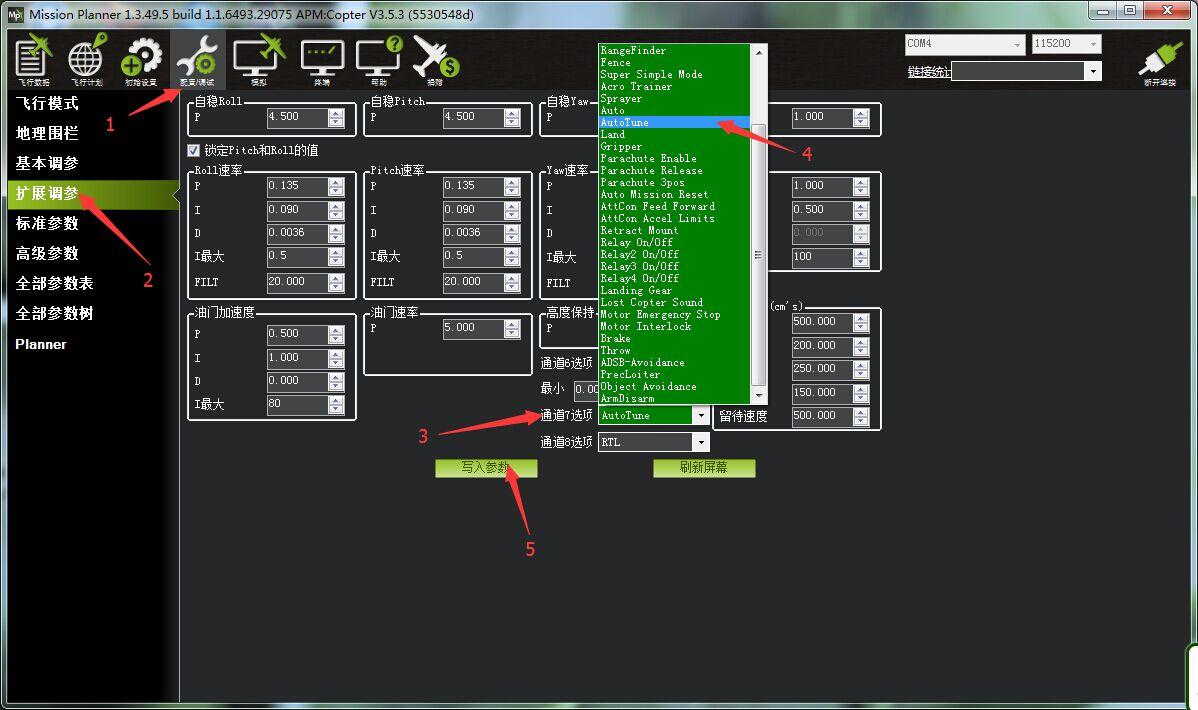The height and width of the screenshot is (710, 1198).
Task: Open the Simulation (模拟) monitor icon
Action: pyautogui.click(x=259, y=58)
